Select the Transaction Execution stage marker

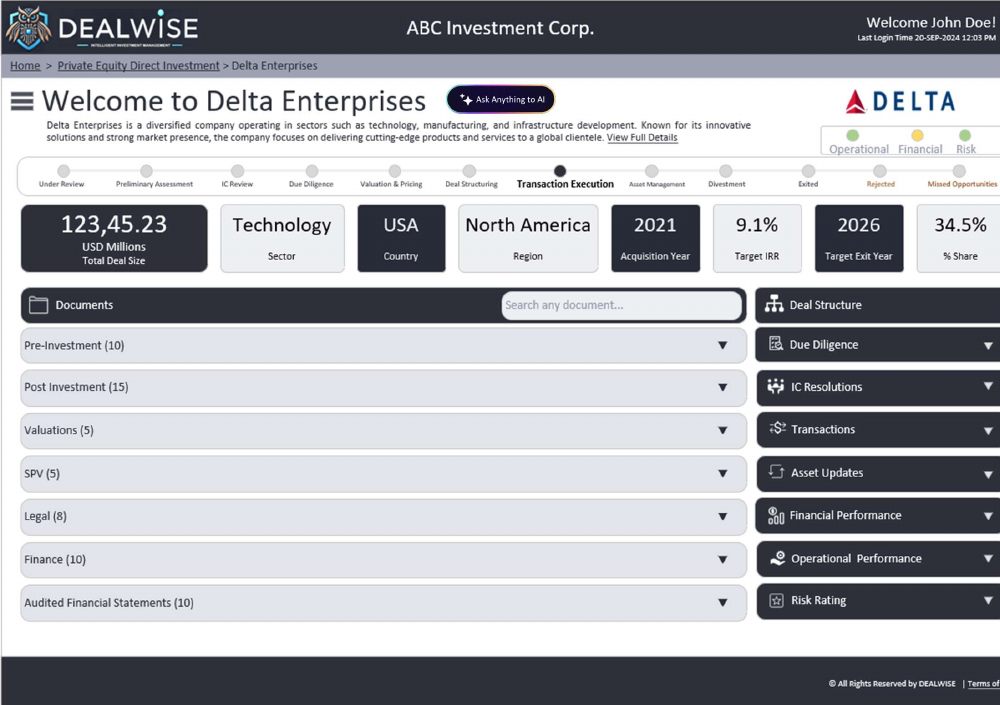point(560,171)
